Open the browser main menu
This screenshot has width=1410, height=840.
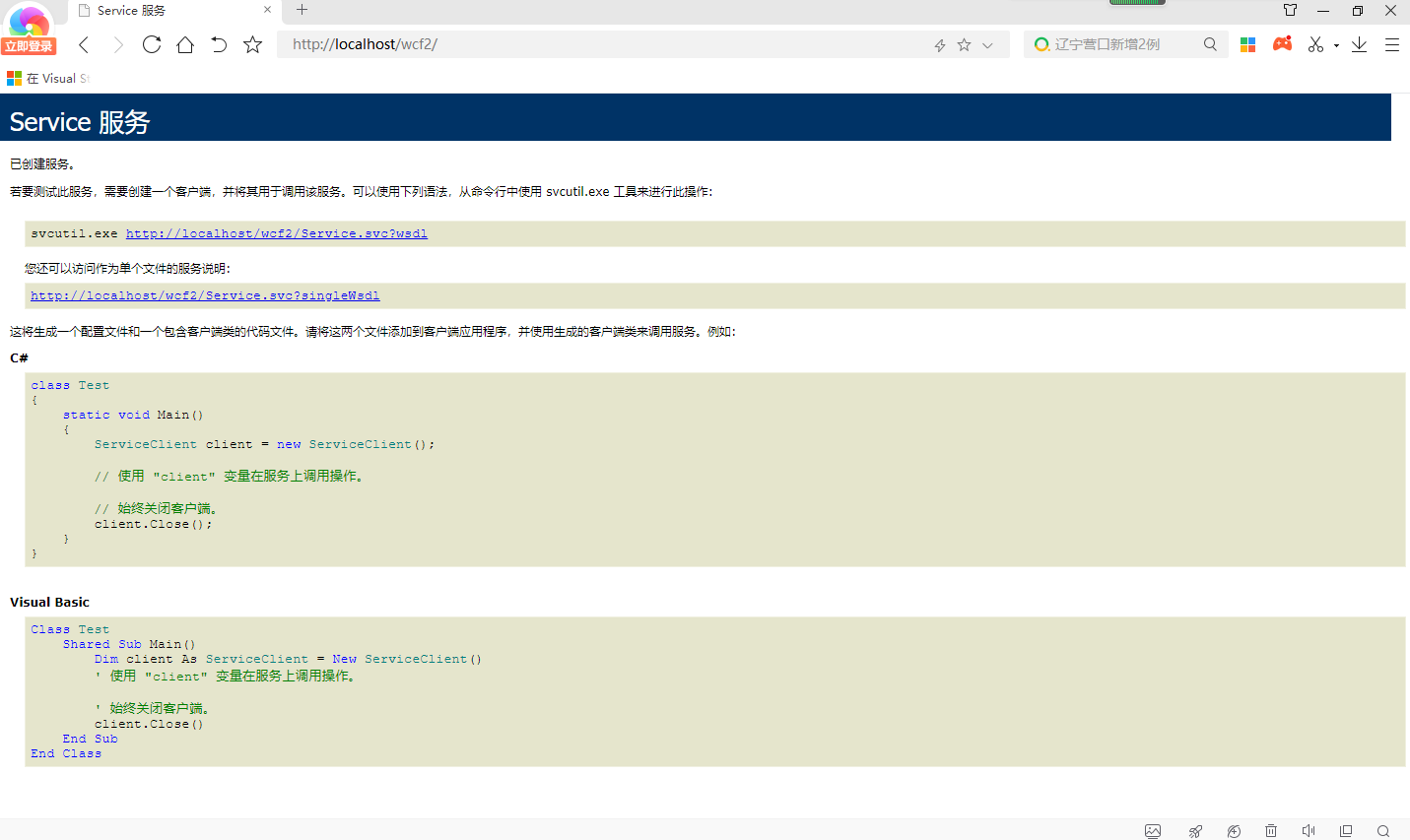1391,44
